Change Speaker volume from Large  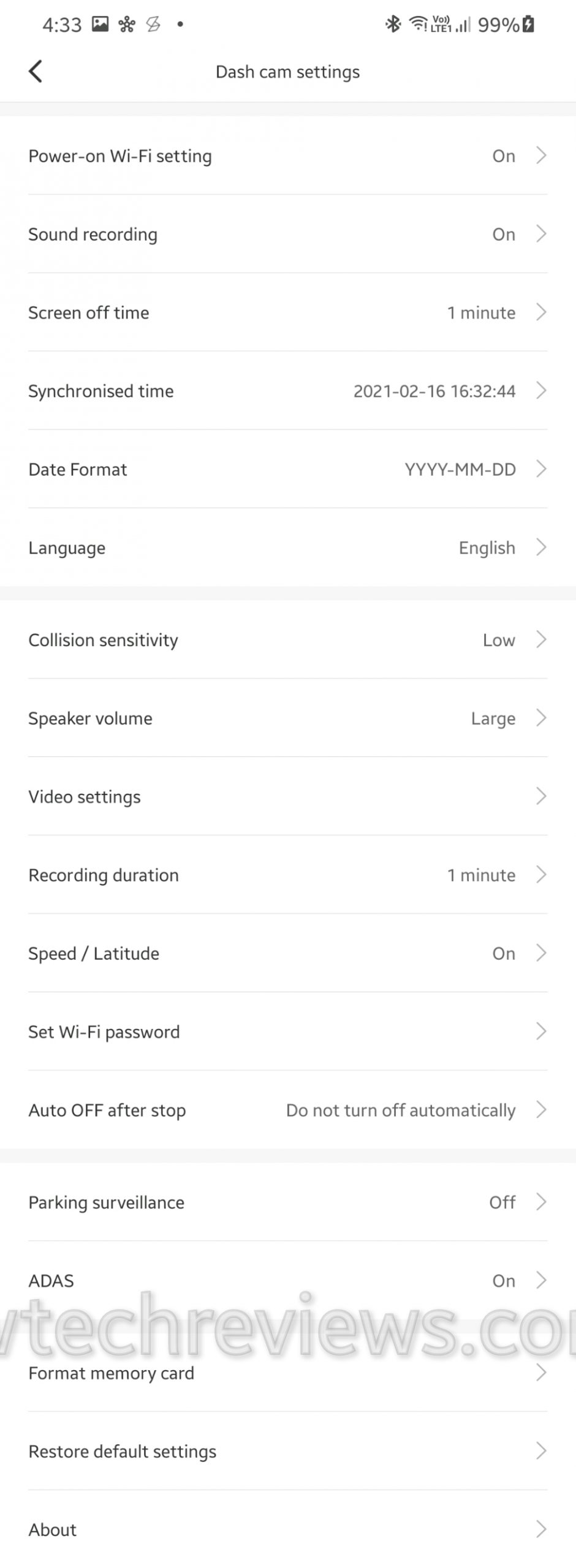point(493,718)
